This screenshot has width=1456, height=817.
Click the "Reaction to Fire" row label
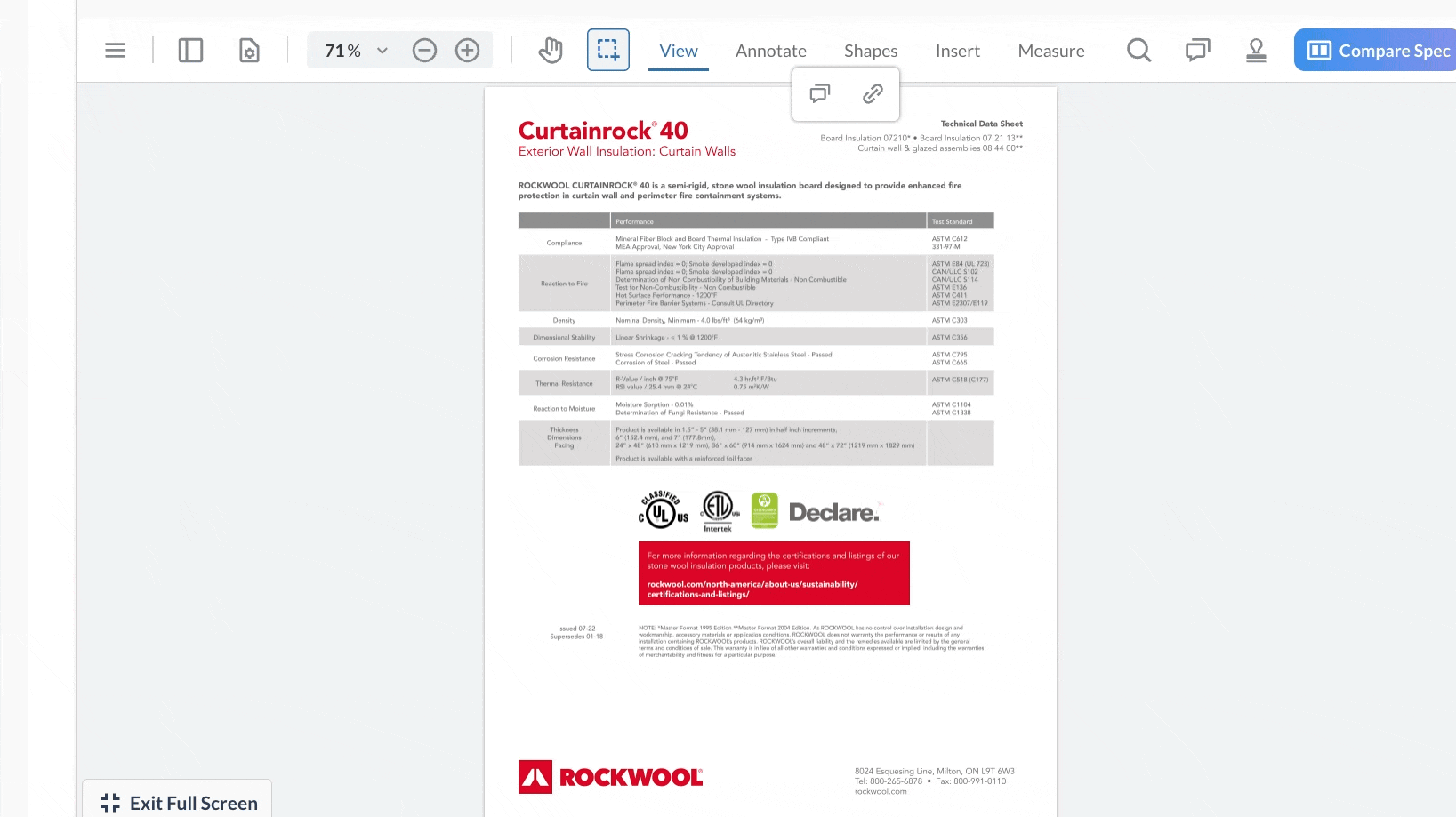click(x=564, y=284)
